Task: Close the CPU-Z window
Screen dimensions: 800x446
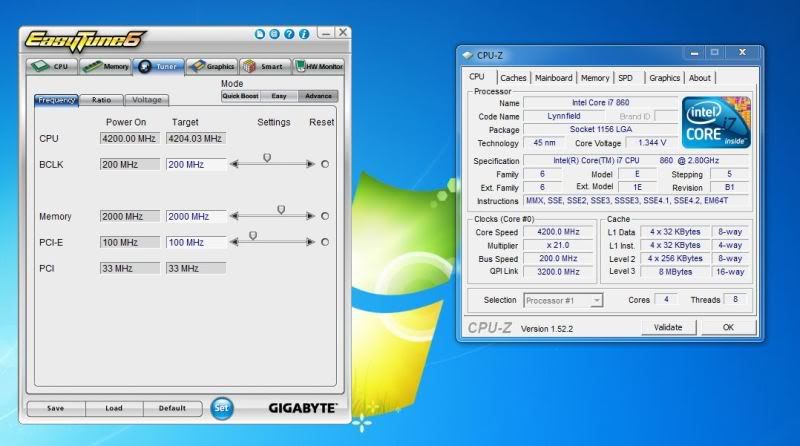Action: click(x=742, y=53)
